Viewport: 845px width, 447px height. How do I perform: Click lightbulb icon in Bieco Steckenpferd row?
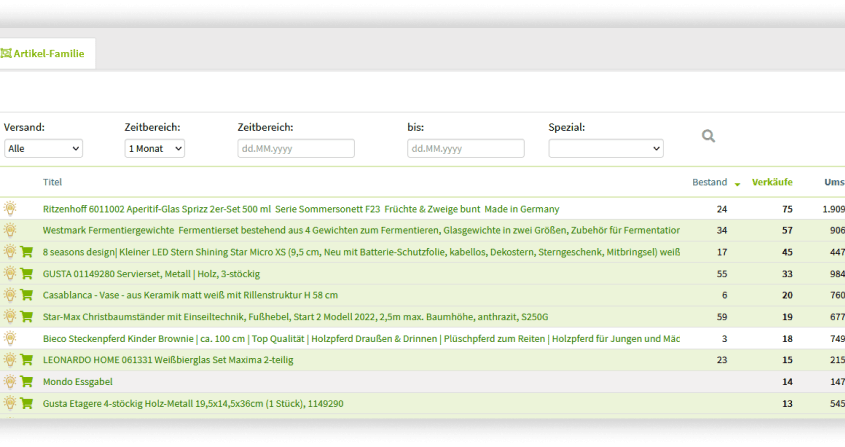coord(10,338)
